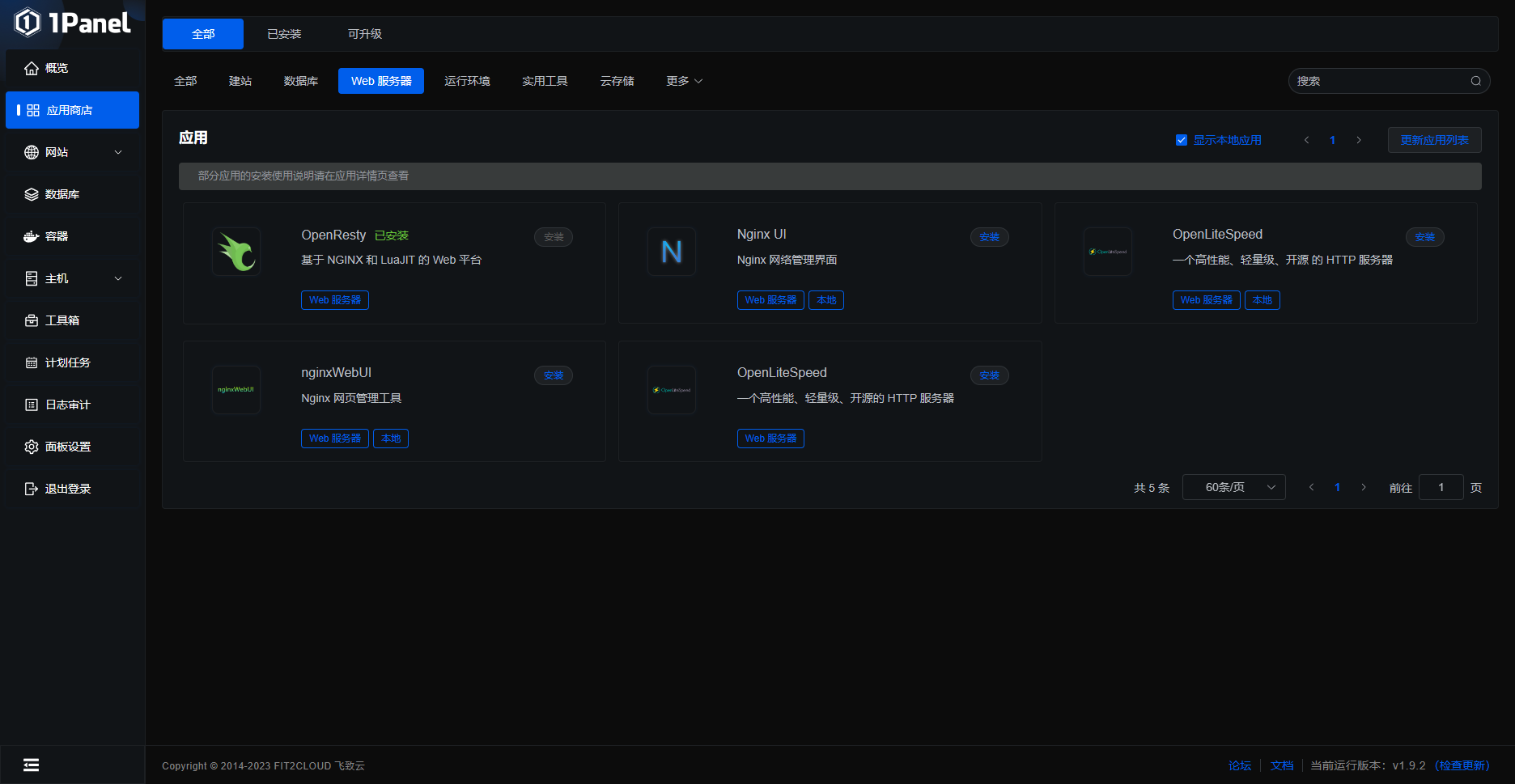Go to next page in bottom pager
The image size is (1515, 784).
[1364, 487]
